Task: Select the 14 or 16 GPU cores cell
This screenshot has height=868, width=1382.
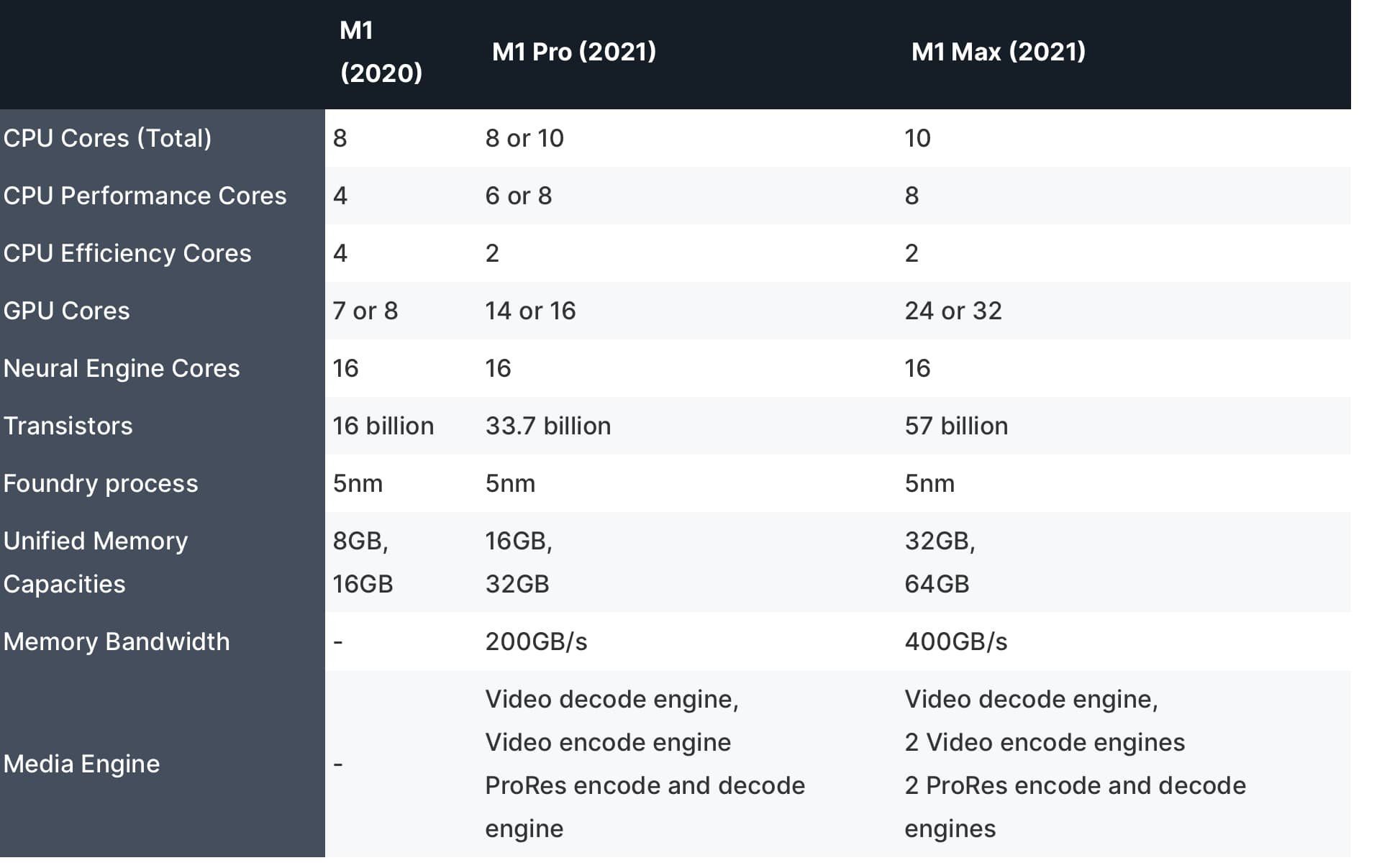Action: [x=530, y=311]
